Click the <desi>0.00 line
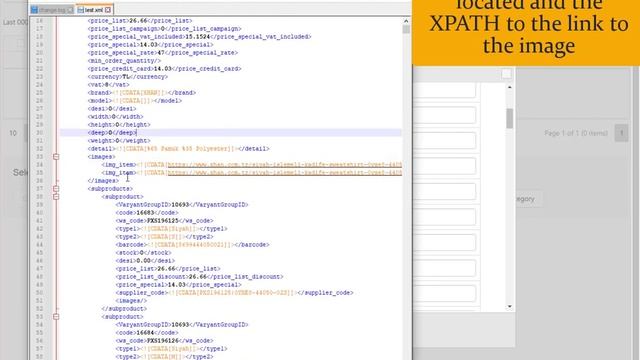The width and height of the screenshot is (640, 360). pos(145,261)
